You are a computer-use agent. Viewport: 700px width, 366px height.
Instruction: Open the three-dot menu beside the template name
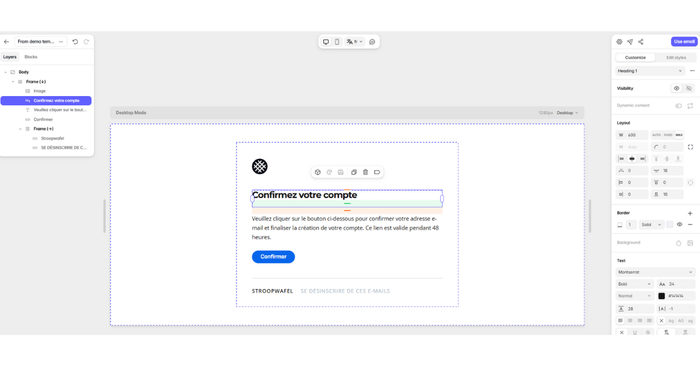(61, 42)
